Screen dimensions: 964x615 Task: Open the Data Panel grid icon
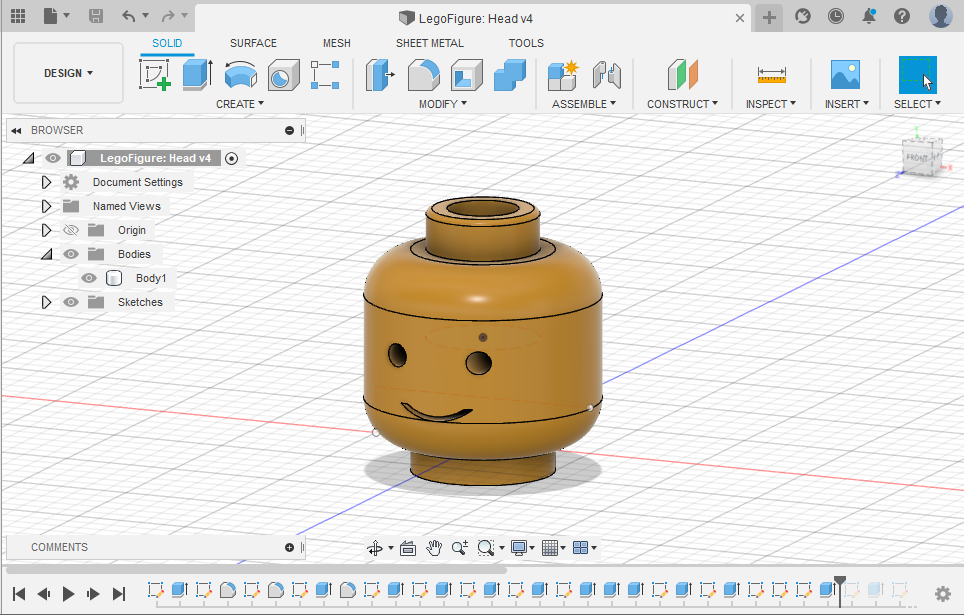coord(18,17)
